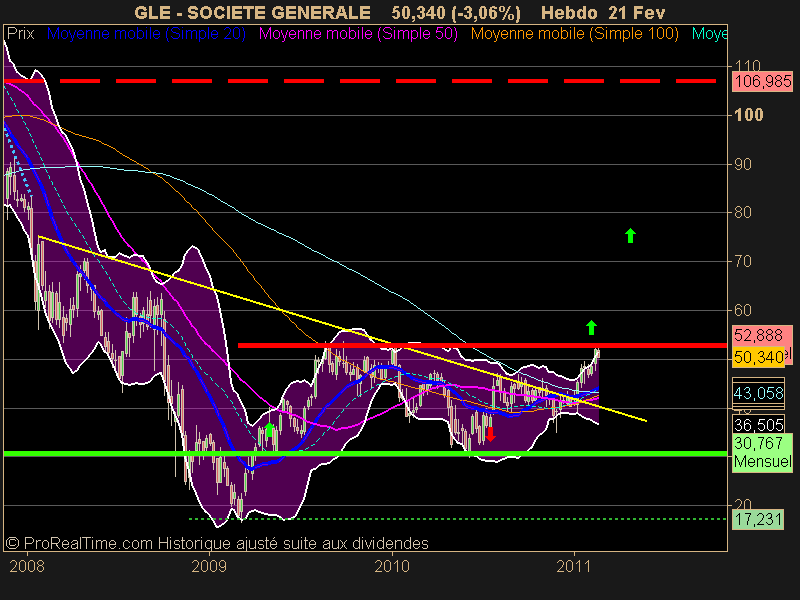The width and height of the screenshot is (800, 600).
Task: Click the 43,058 moving average tag
Action: tap(759, 393)
